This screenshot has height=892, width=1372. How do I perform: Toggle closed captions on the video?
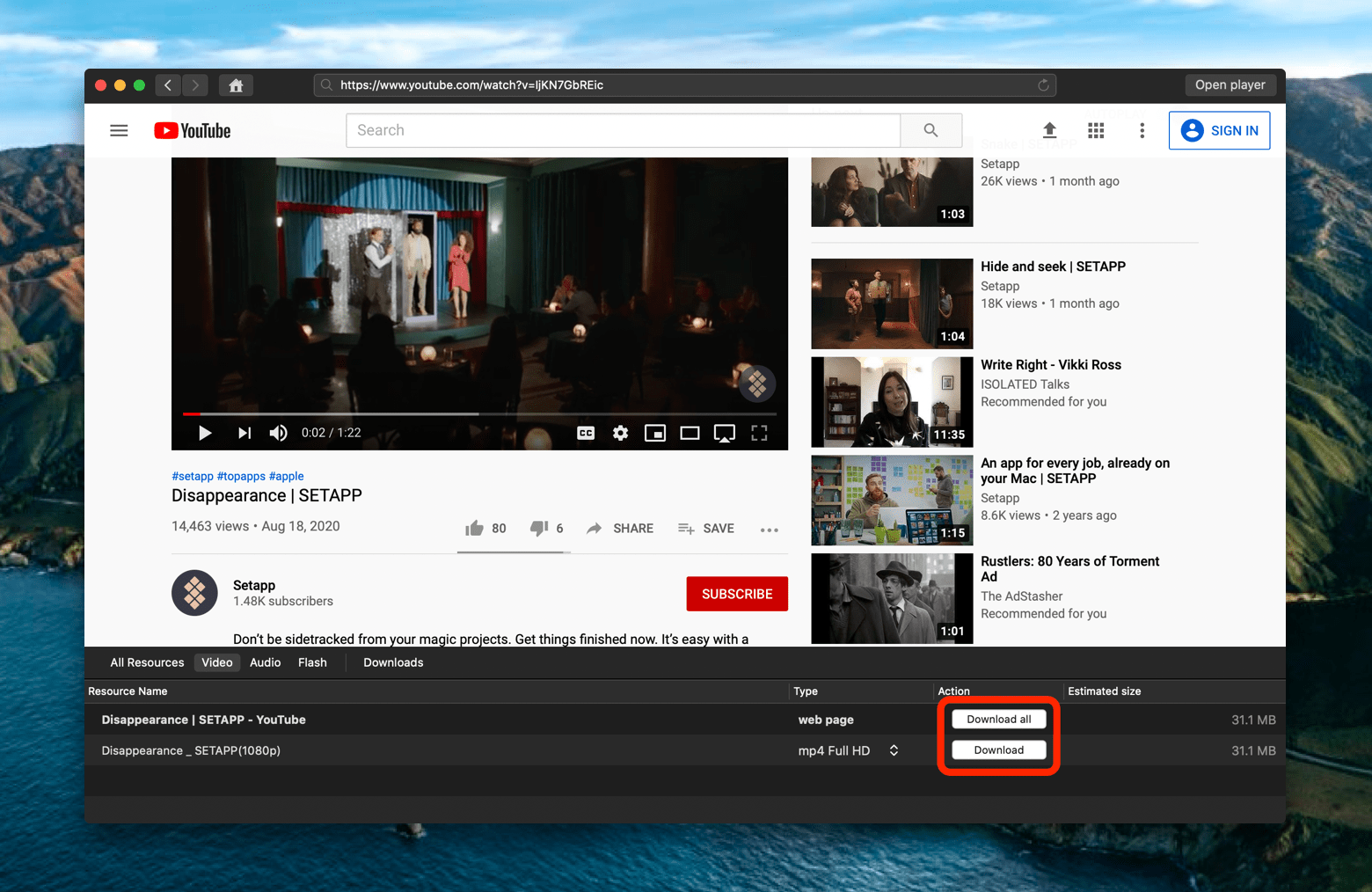tap(586, 433)
